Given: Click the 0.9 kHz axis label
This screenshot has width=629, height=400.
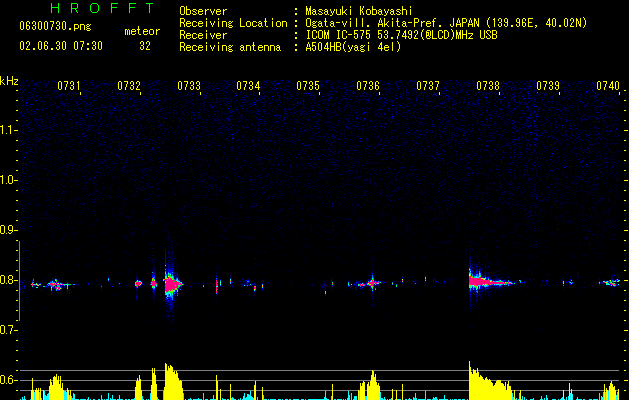Looking at the screenshot, I should click(x=8, y=230).
